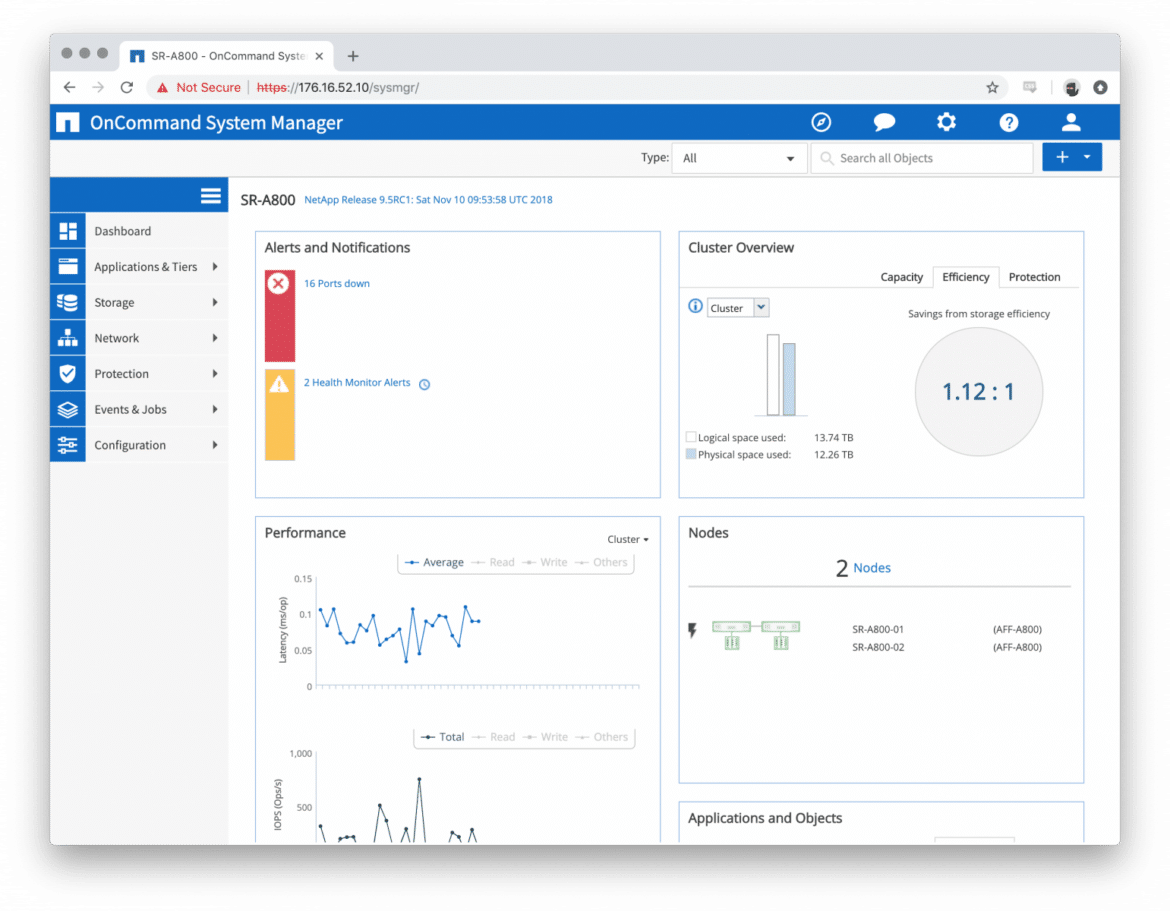Open a new browser tab
1170x911 pixels.
pyautogui.click(x=353, y=56)
